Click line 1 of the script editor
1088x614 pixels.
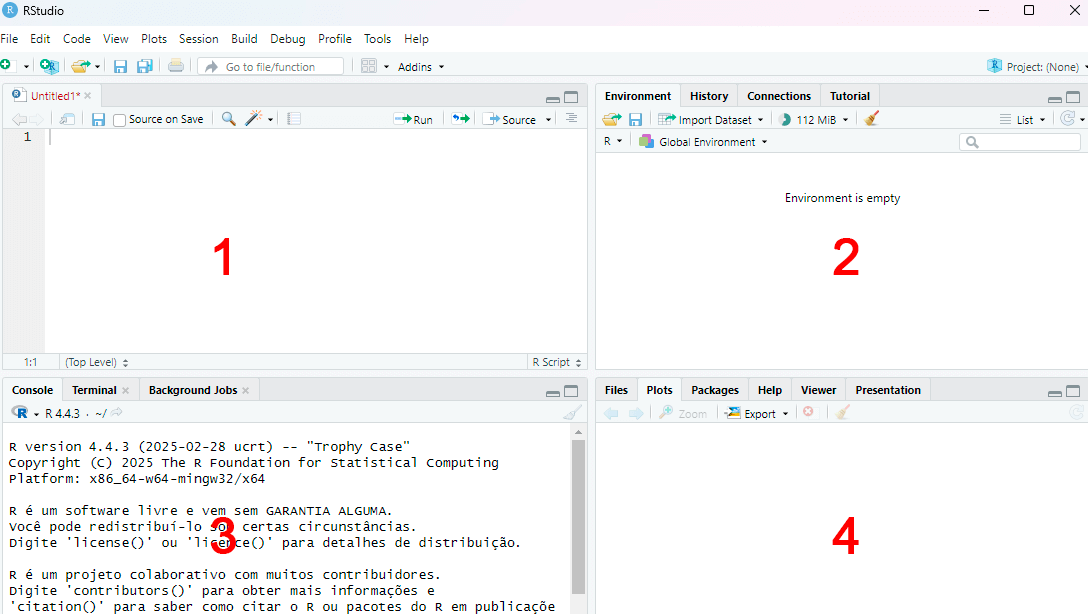point(316,137)
